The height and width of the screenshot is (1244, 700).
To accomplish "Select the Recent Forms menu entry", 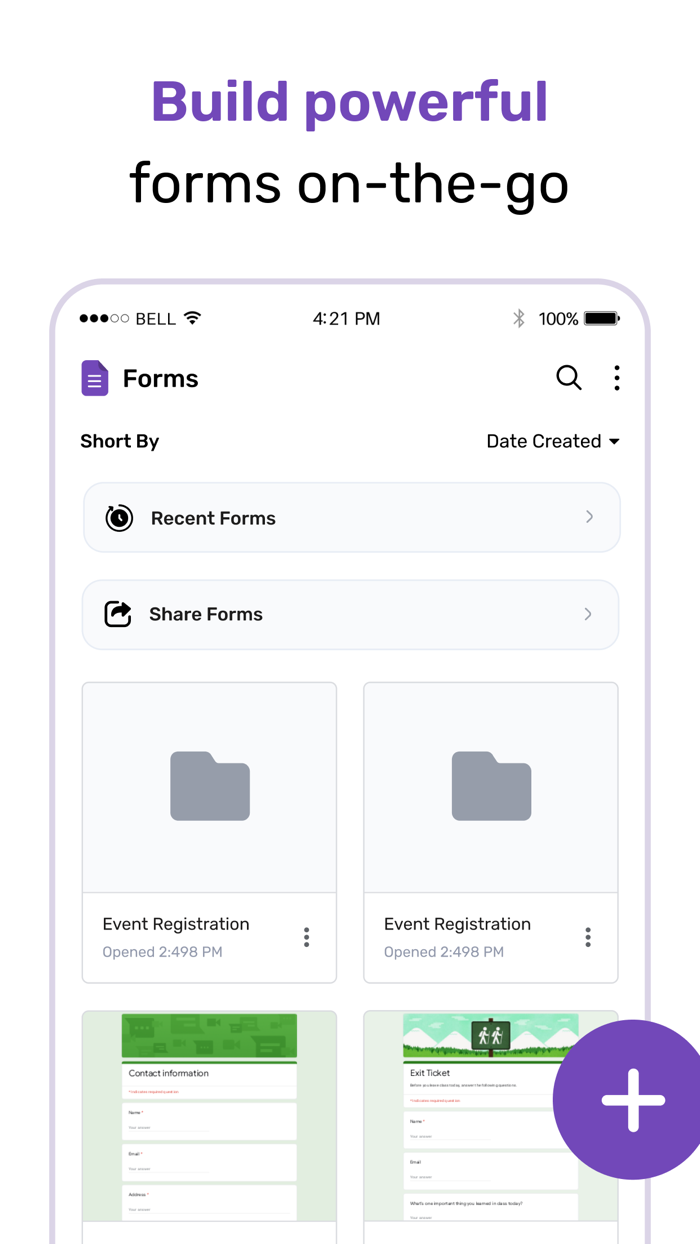I will (213, 517).
